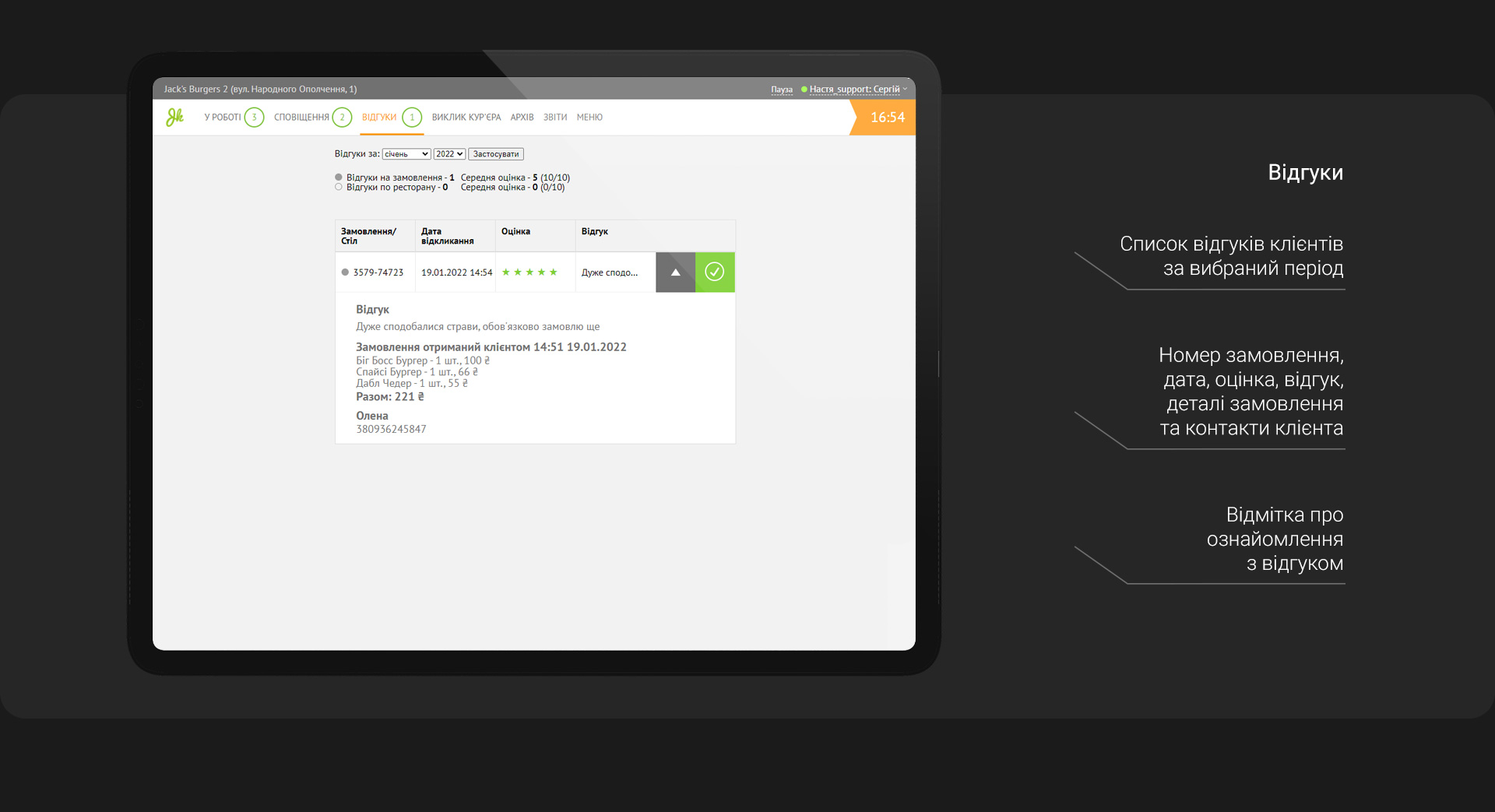Image resolution: width=1495 pixels, height=812 pixels.
Task: Click the date 19.01.2022 14:54 cell
Action: click(457, 272)
